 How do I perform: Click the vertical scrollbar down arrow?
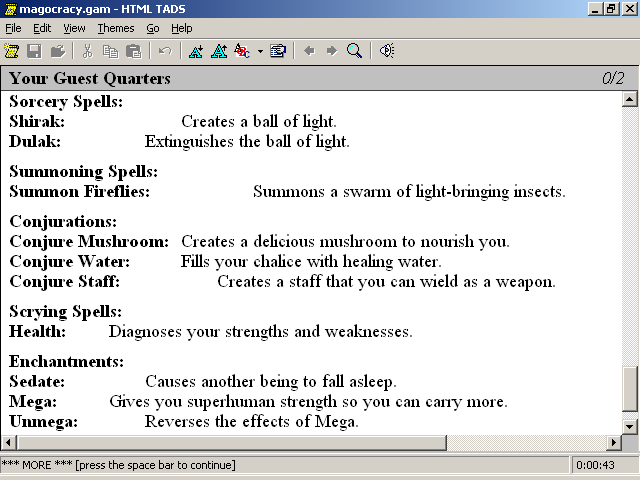click(x=630, y=426)
